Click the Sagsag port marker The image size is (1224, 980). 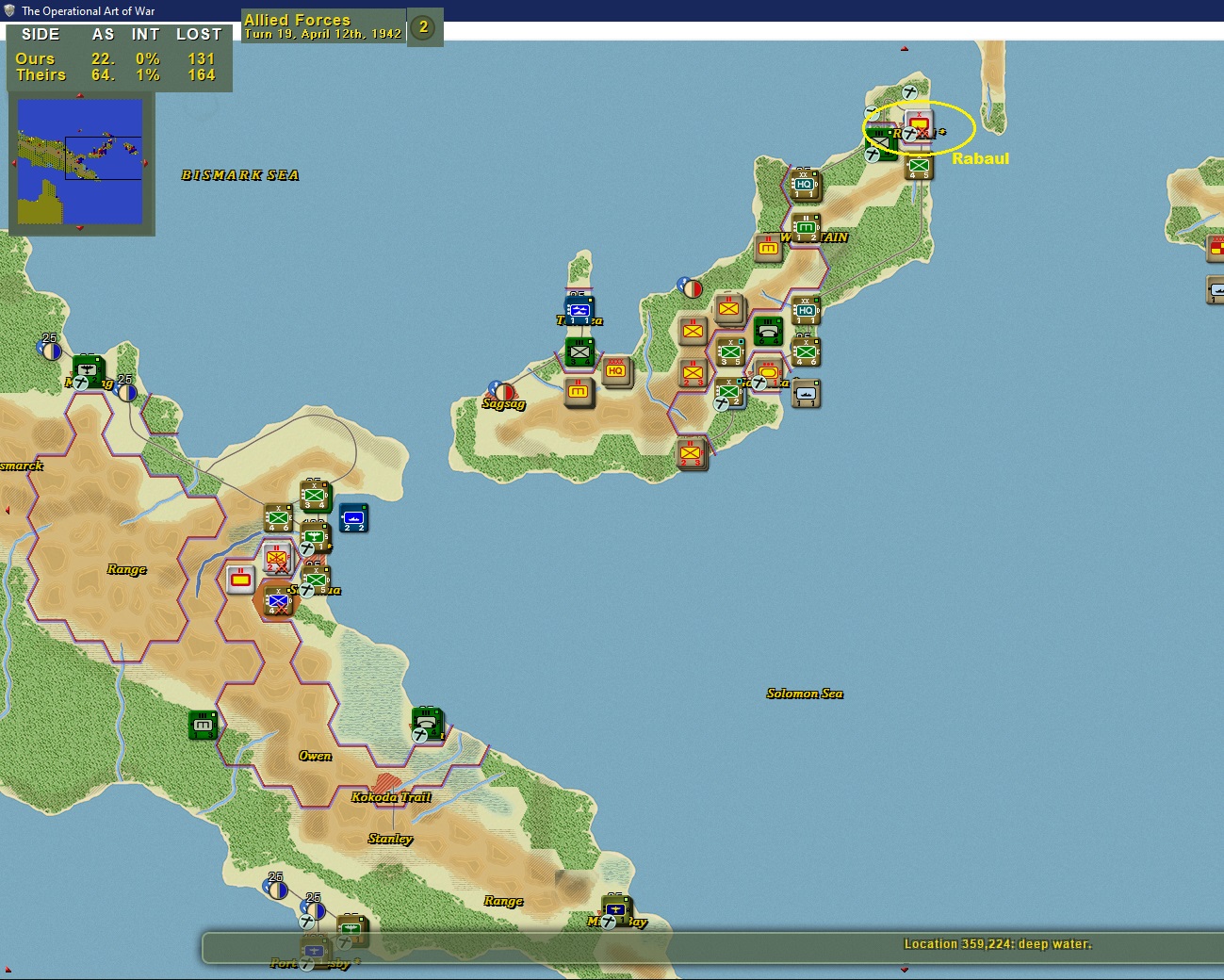[502, 391]
